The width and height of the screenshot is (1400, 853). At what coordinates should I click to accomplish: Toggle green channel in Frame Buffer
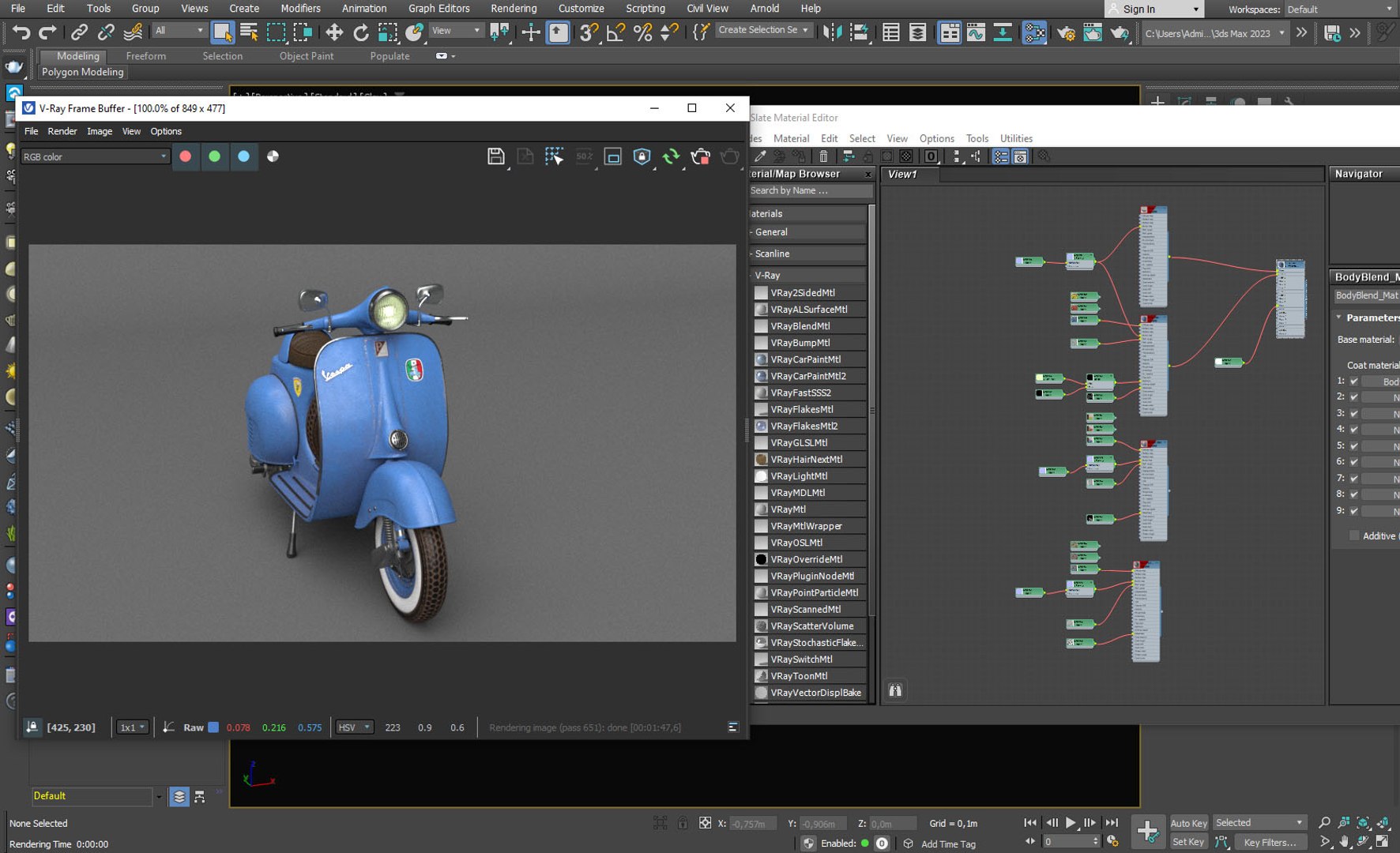[x=214, y=156]
